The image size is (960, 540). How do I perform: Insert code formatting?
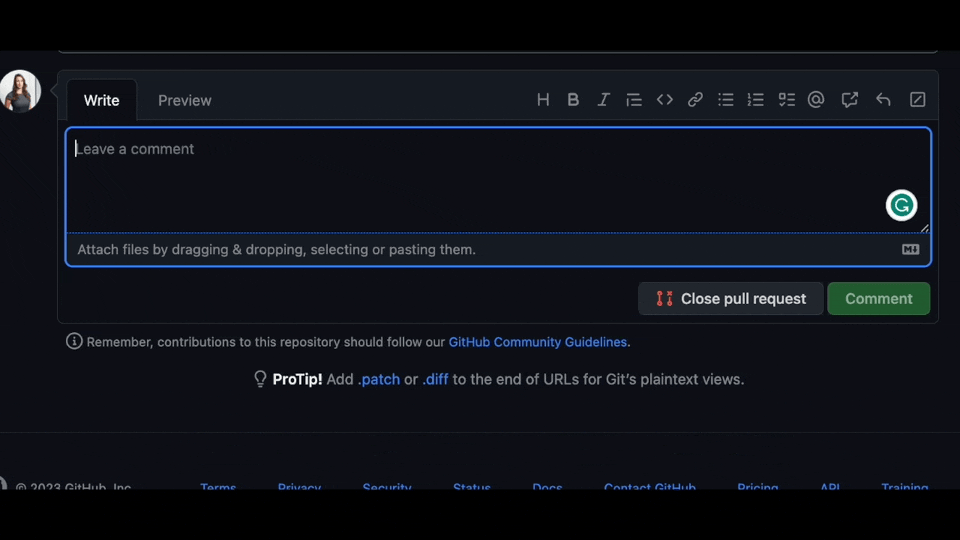(664, 100)
